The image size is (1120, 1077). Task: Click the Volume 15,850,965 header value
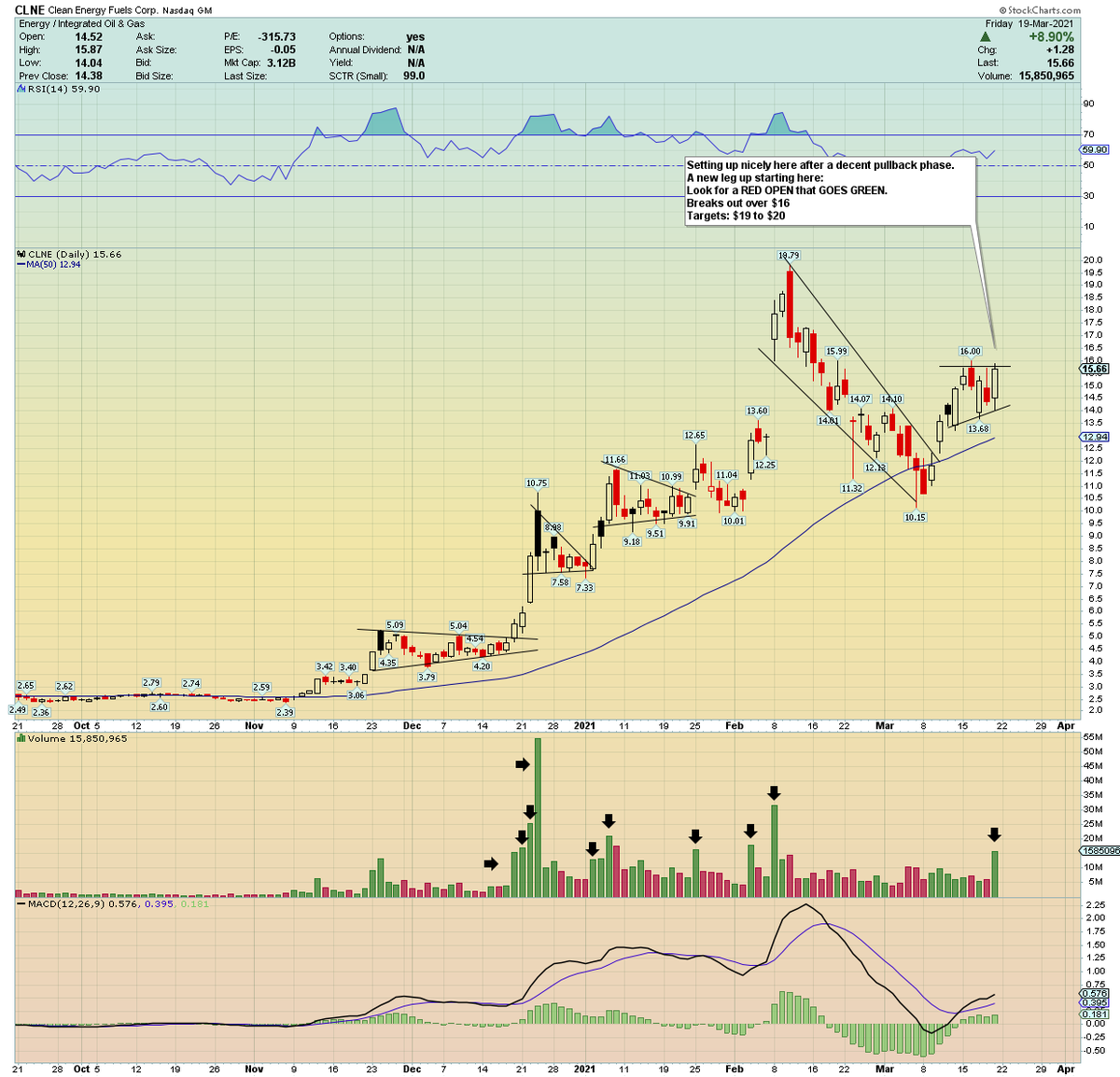[1044, 76]
